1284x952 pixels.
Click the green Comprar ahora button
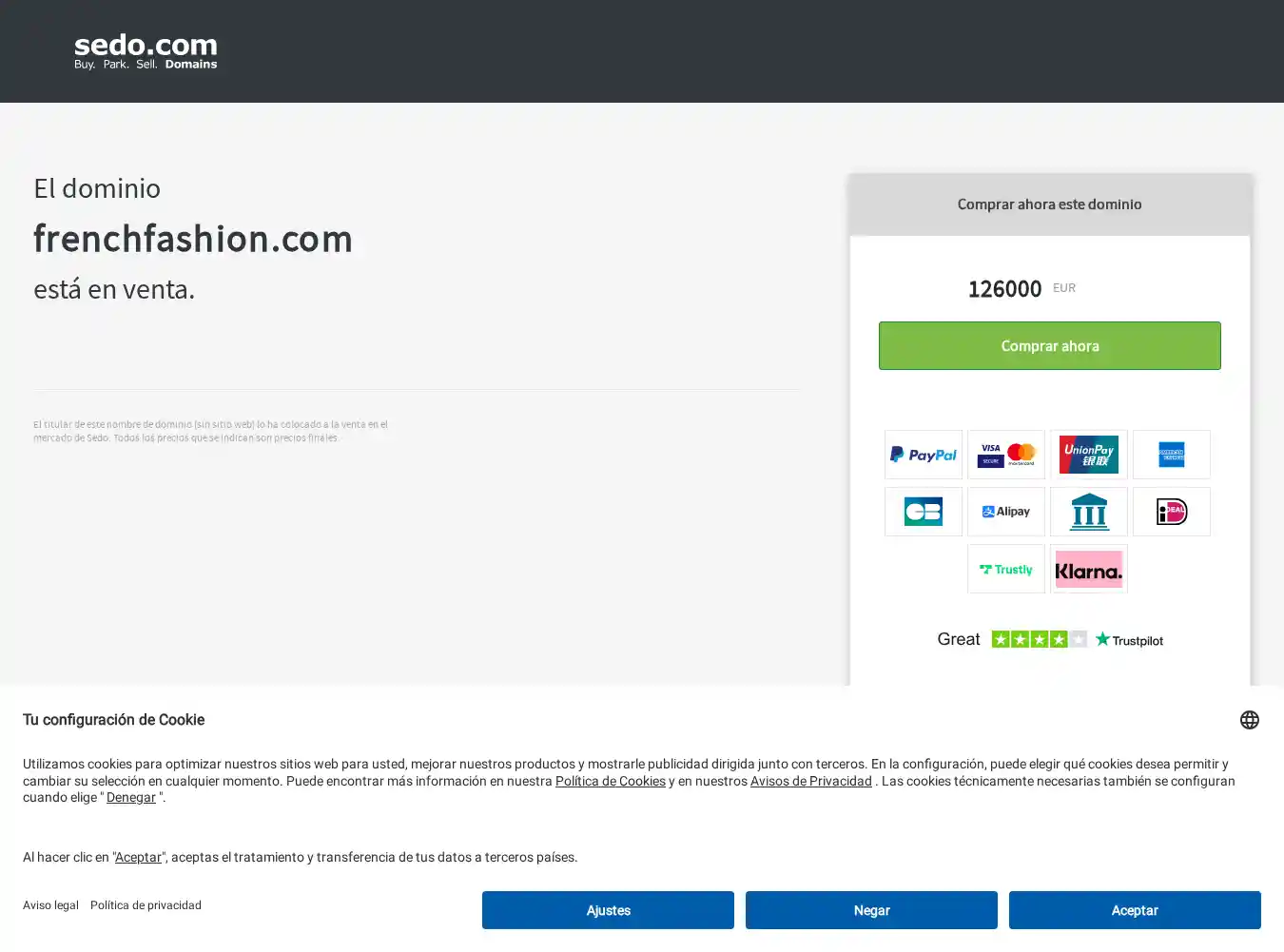point(1050,345)
